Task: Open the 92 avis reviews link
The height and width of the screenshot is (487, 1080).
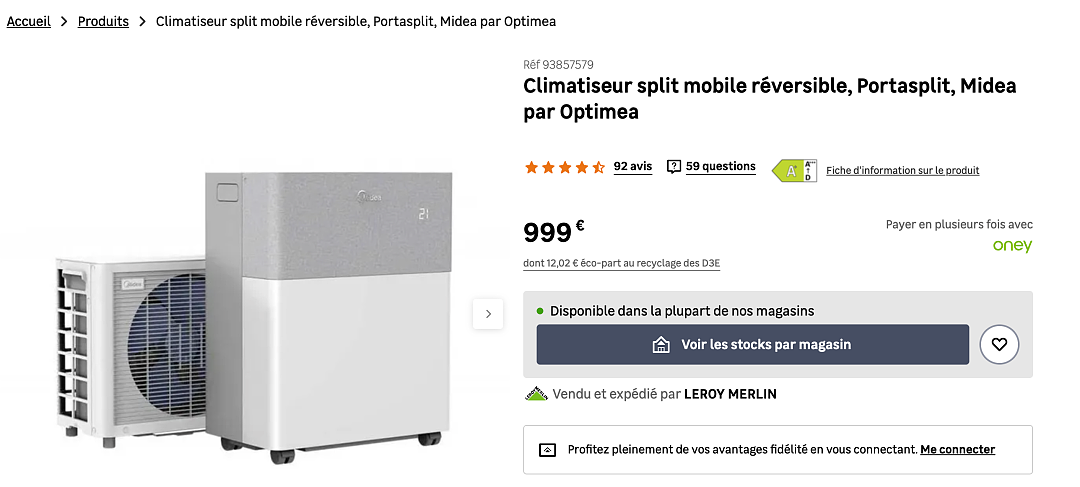Action: [x=633, y=167]
